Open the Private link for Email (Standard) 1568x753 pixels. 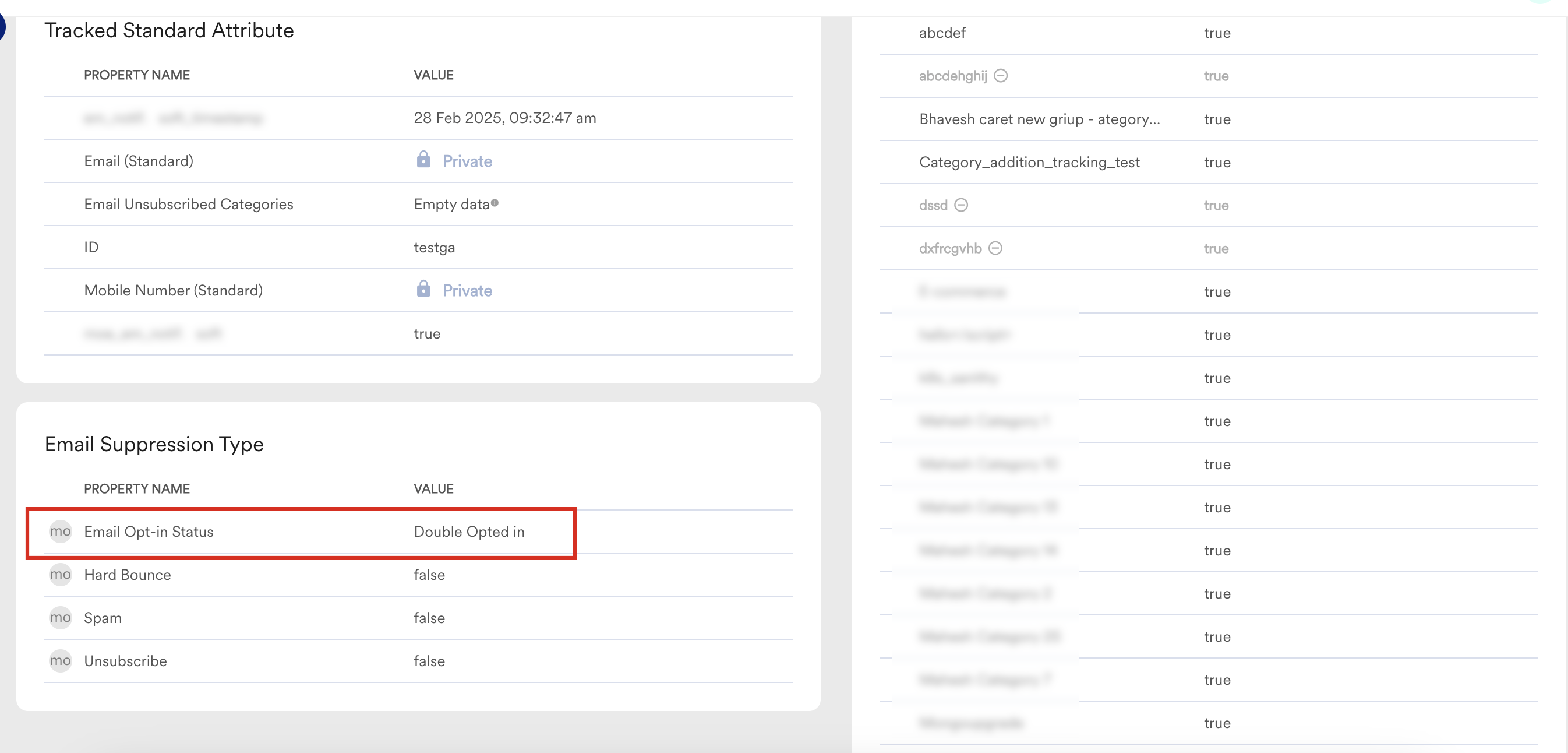467,161
